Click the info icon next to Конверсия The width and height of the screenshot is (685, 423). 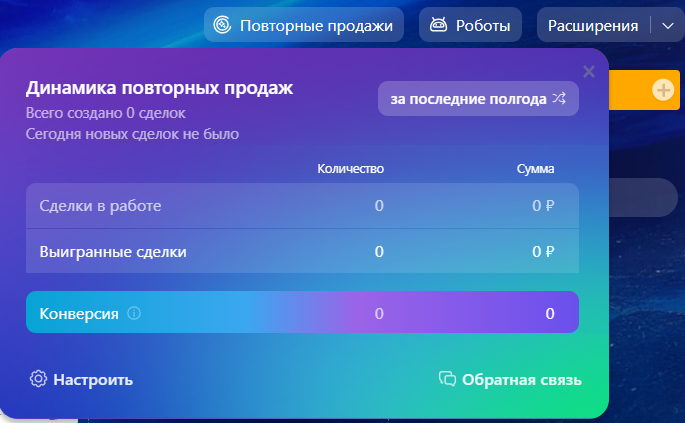(x=134, y=314)
